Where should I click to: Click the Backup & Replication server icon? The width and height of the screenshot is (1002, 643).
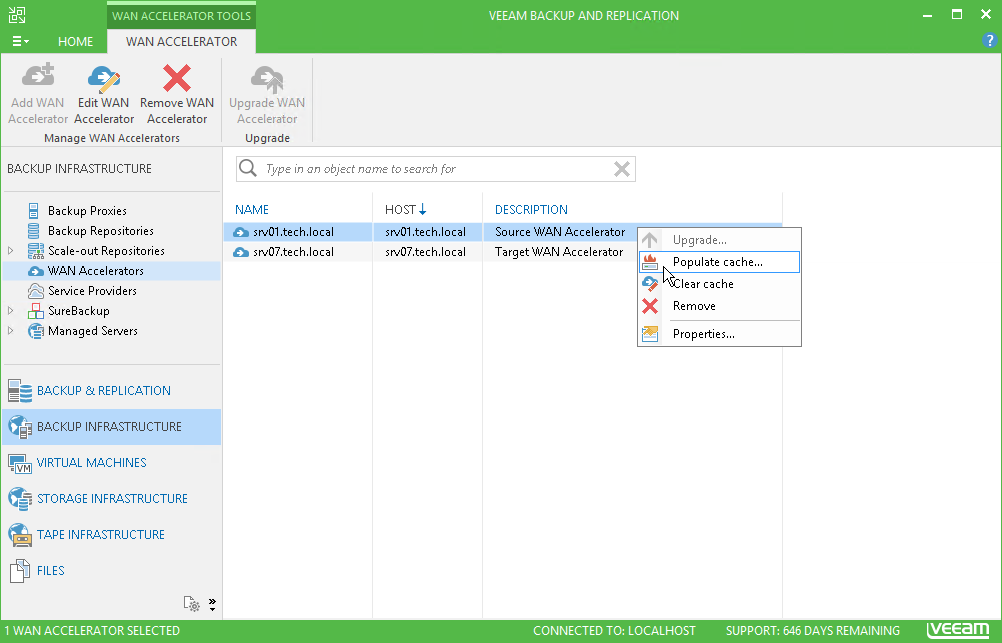point(20,391)
